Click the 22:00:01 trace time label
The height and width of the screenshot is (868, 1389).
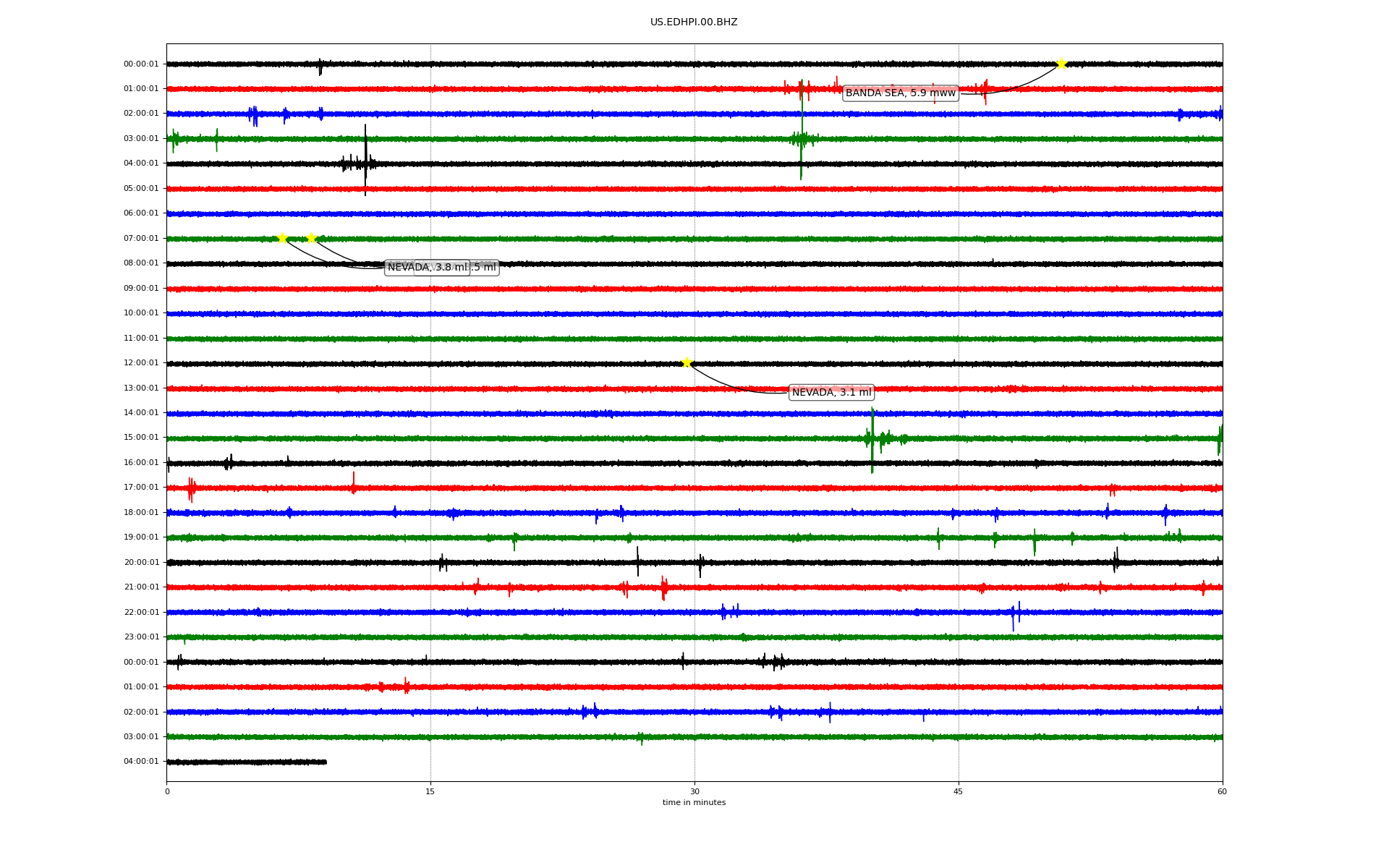click(141, 613)
